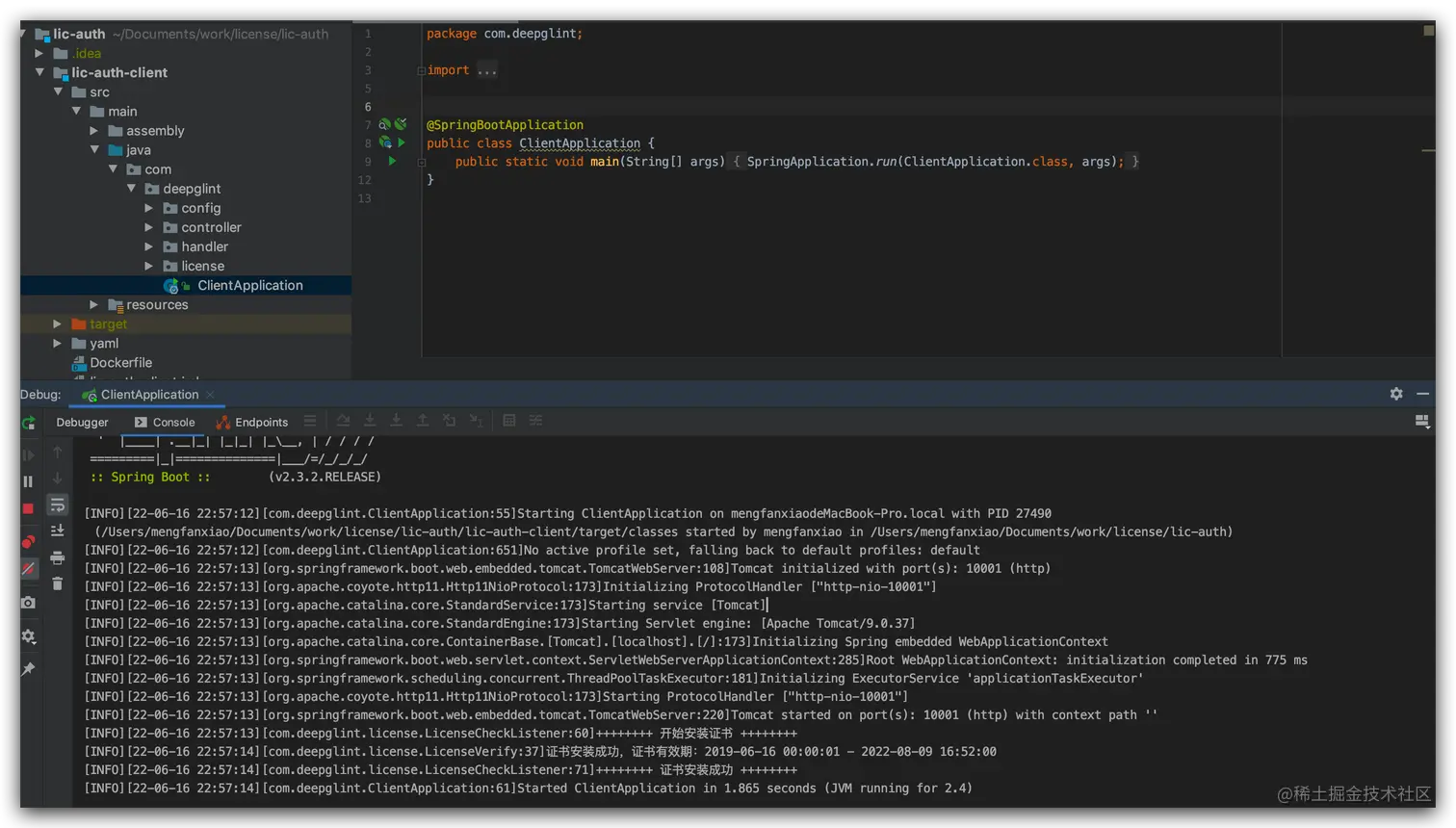Image resolution: width=1456 pixels, height=828 pixels.
Task: Collapse the src folder arrow
Action: click(x=58, y=91)
